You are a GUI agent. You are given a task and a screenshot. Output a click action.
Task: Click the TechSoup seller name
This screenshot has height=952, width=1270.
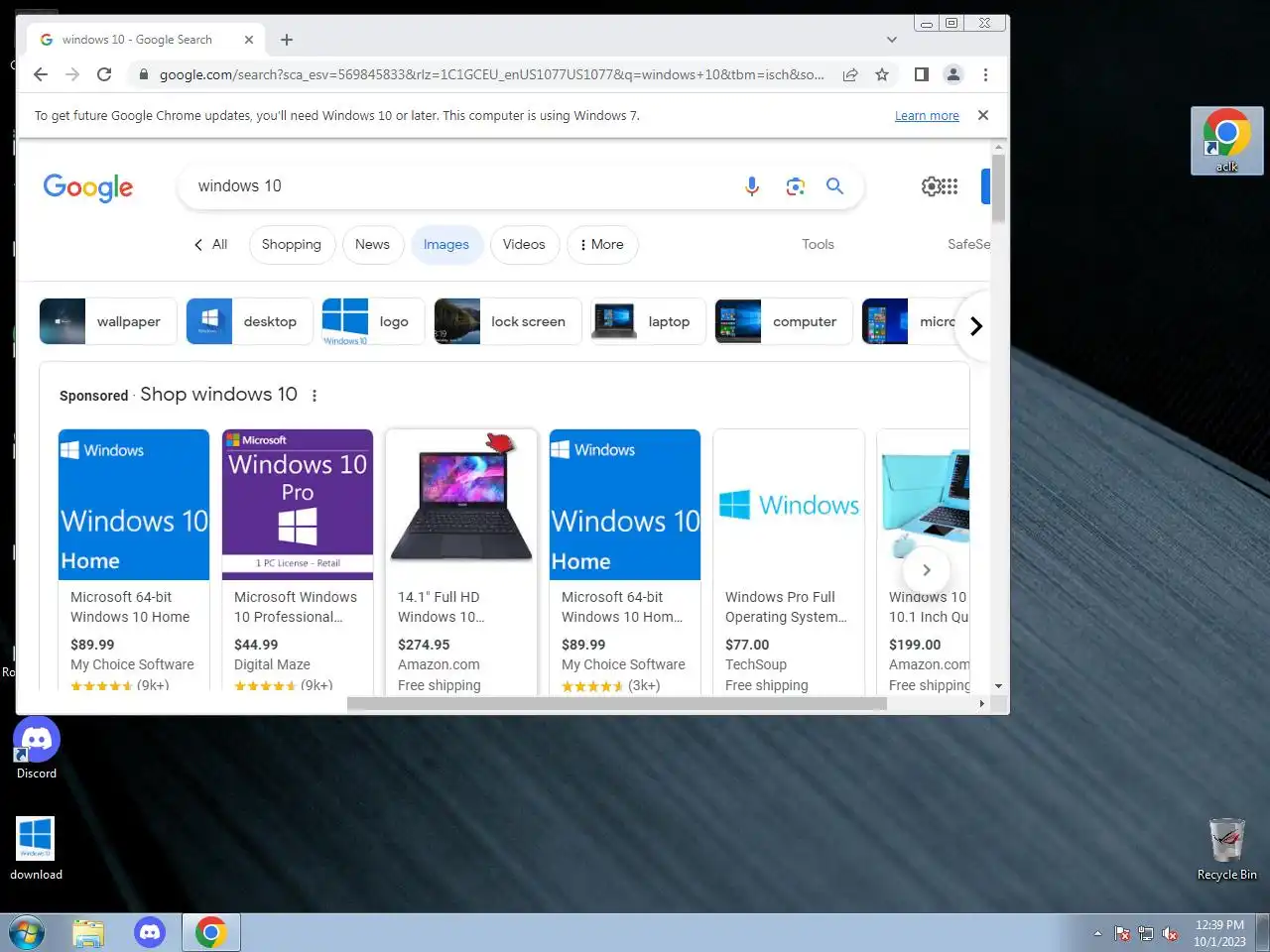pyautogui.click(x=756, y=664)
